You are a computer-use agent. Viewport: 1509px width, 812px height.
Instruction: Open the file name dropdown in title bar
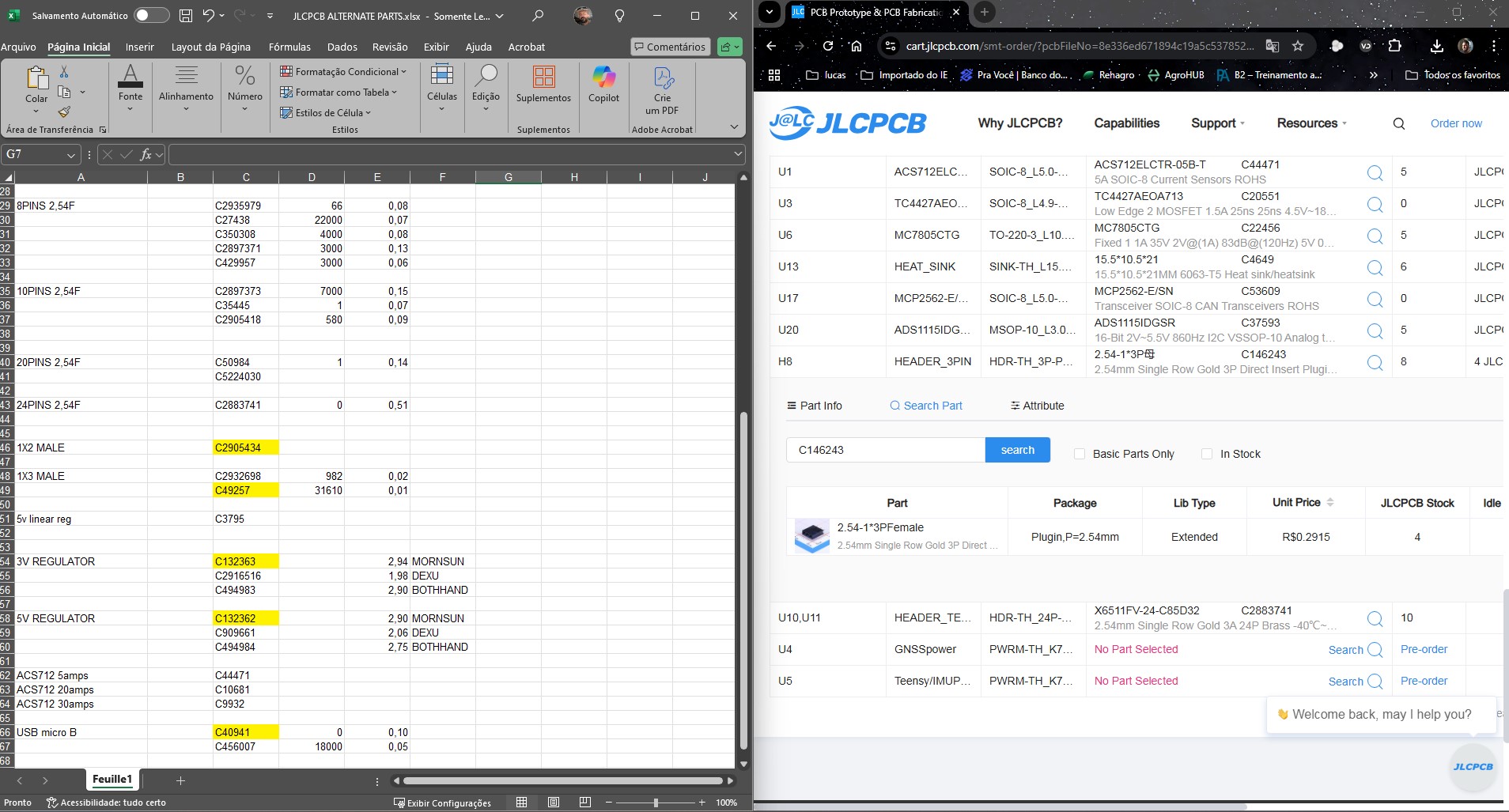pyautogui.click(x=499, y=16)
